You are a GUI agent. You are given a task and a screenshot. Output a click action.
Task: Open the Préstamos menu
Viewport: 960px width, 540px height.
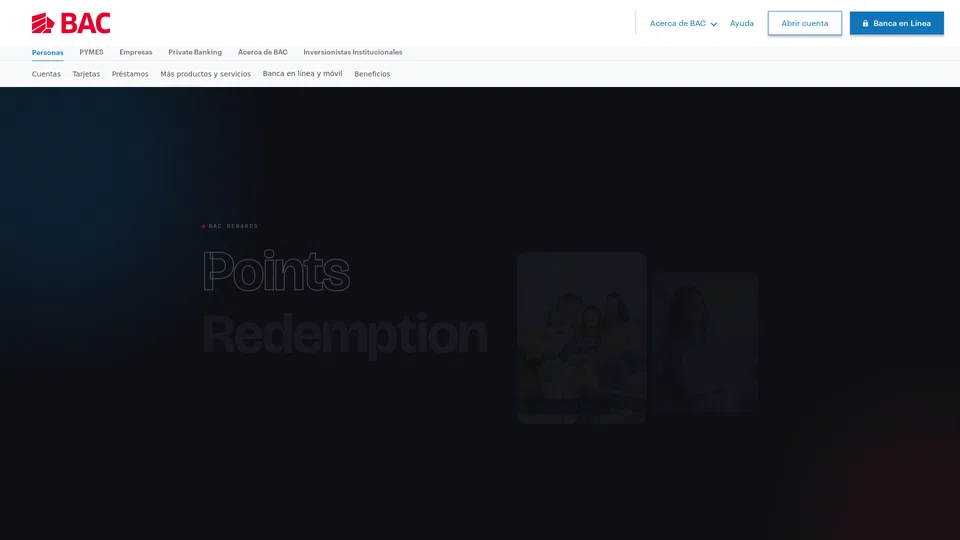coord(130,74)
